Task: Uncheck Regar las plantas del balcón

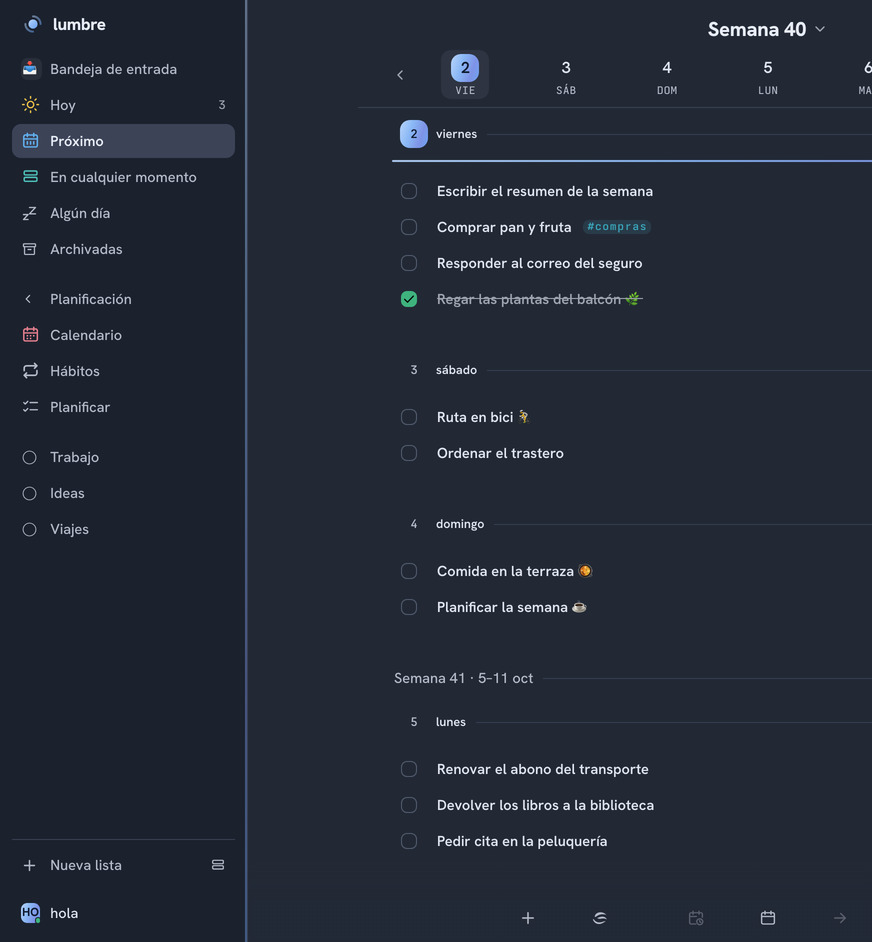Action: [409, 299]
